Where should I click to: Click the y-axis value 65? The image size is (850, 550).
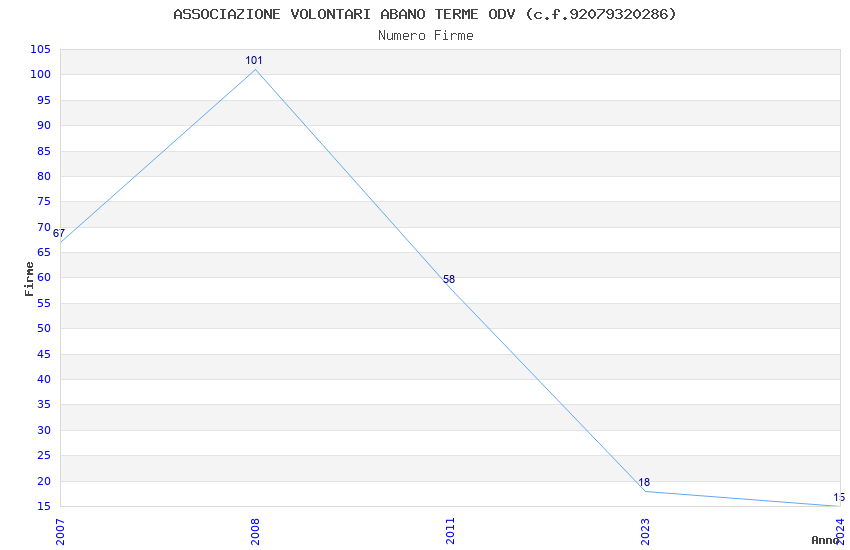(x=43, y=253)
